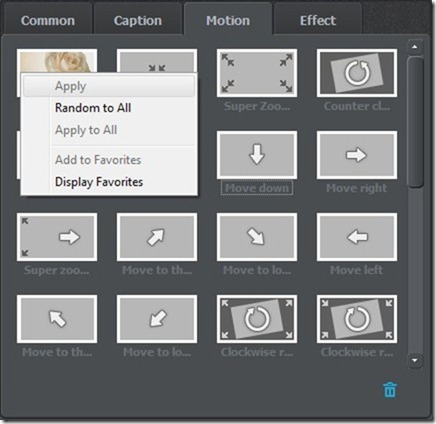The height and width of the screenshot is (424, 436).
Task: Select the motion icon with upper-left diagonal arrow
Action: pyautogui.click(x=57, y=319)
